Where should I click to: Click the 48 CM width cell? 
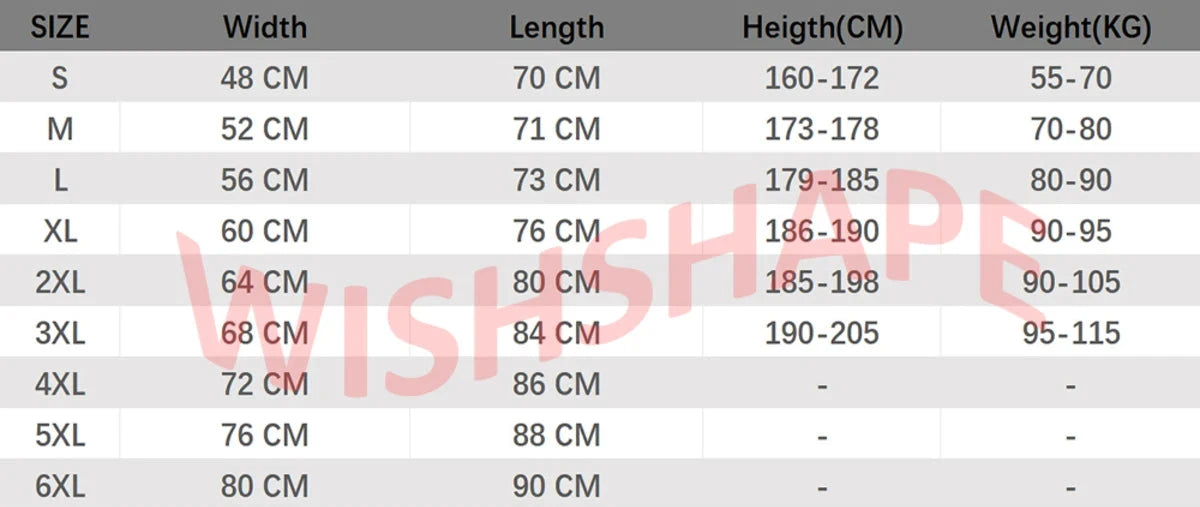[264, 78]
